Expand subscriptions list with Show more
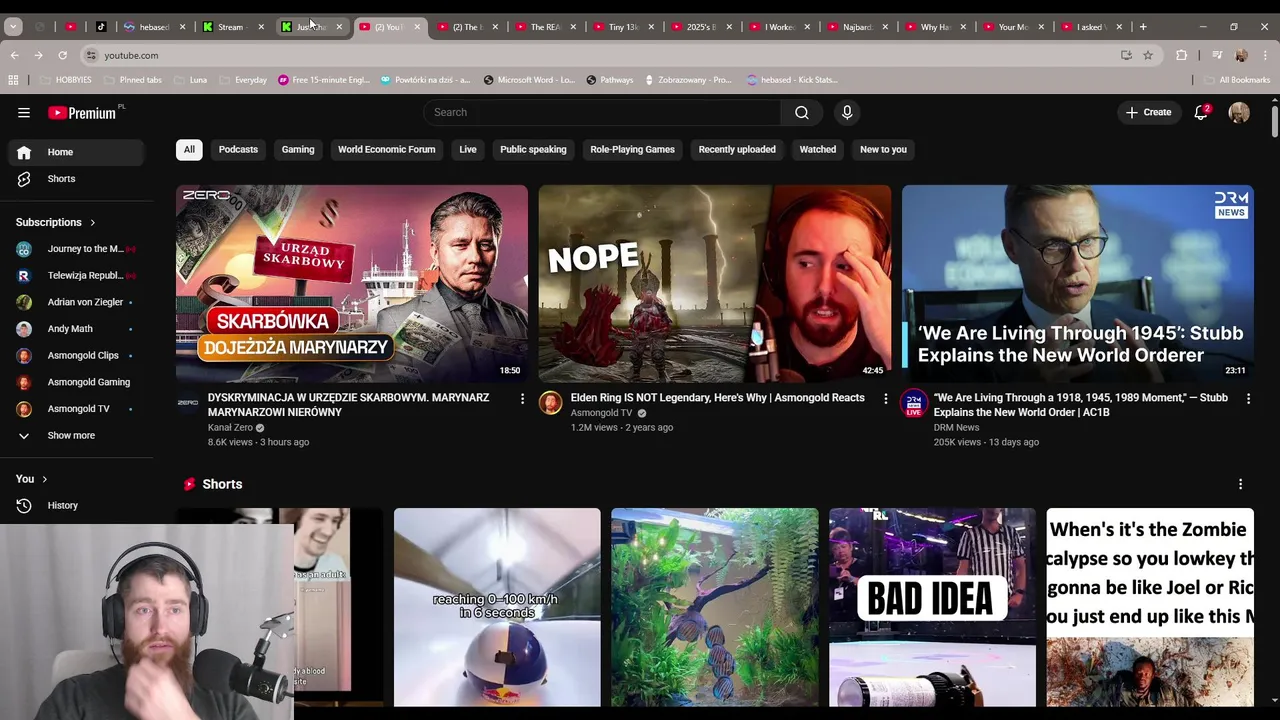The width and height of the screenshot is (1280, 720). [x=77, y=436]
